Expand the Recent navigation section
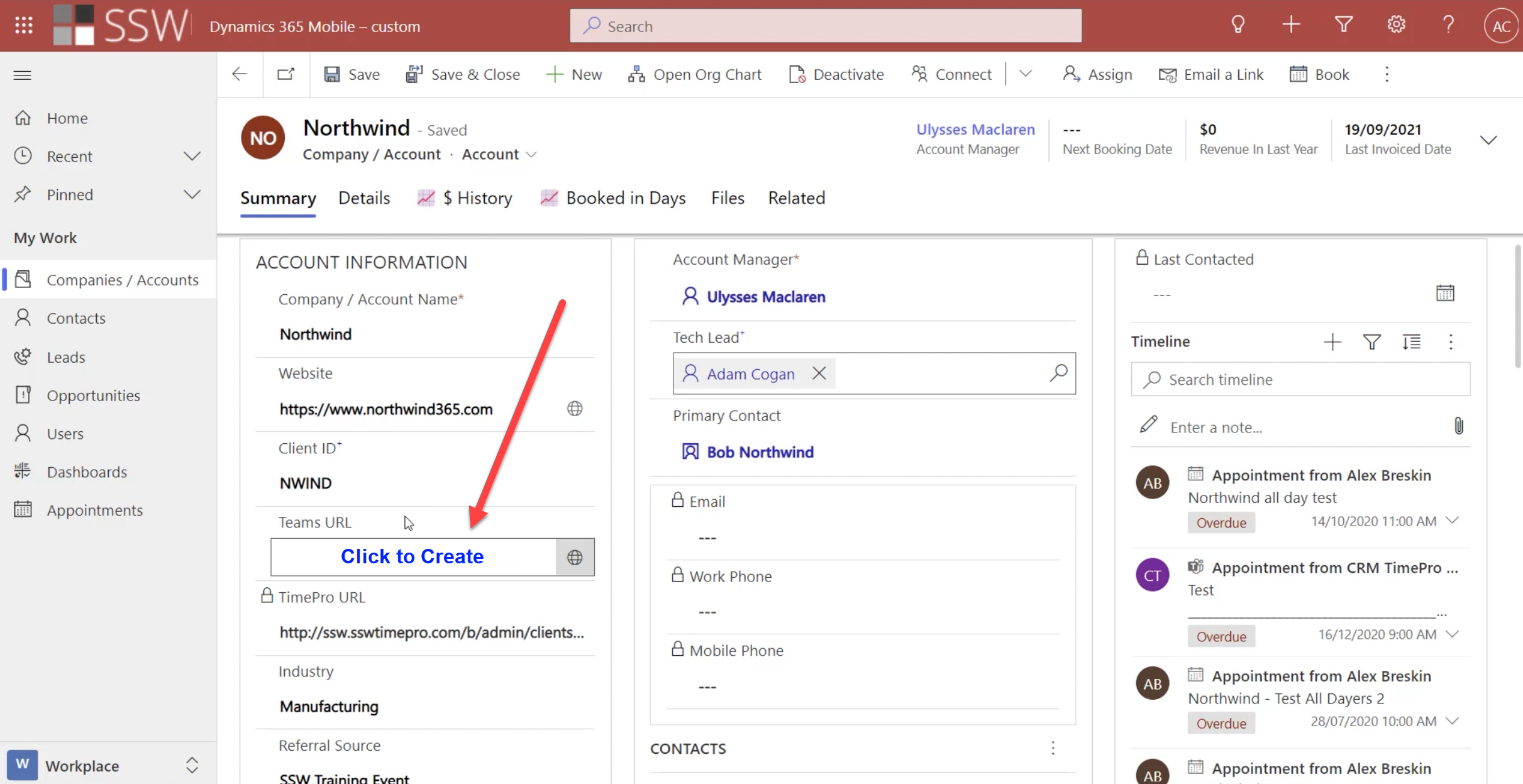This screenshot has width=1523, height=784. tap(192, 156)
